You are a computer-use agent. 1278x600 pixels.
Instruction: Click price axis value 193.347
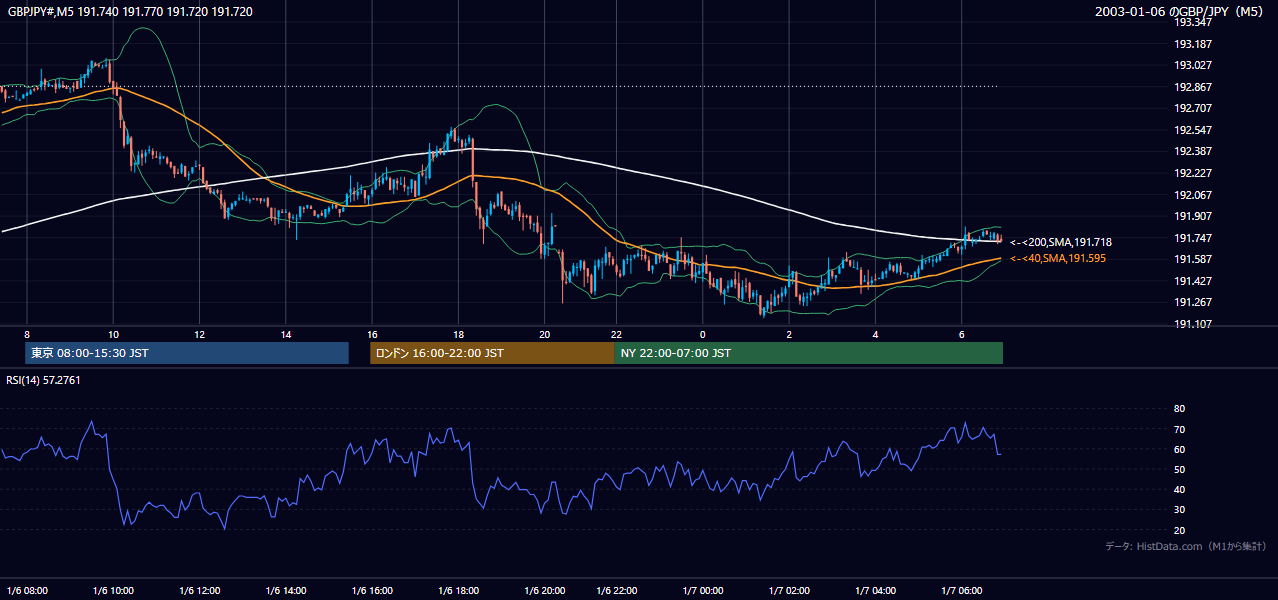tap(1193, 22)
